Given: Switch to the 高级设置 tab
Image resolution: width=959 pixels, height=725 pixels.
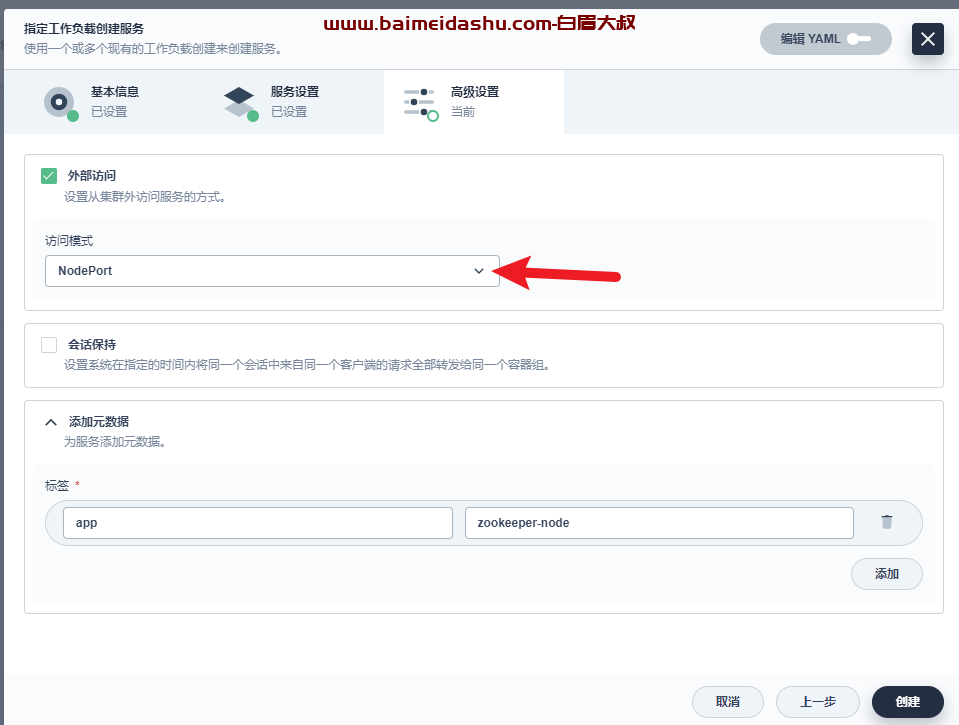Looking at the screenshot, I should tap(474, 102).
